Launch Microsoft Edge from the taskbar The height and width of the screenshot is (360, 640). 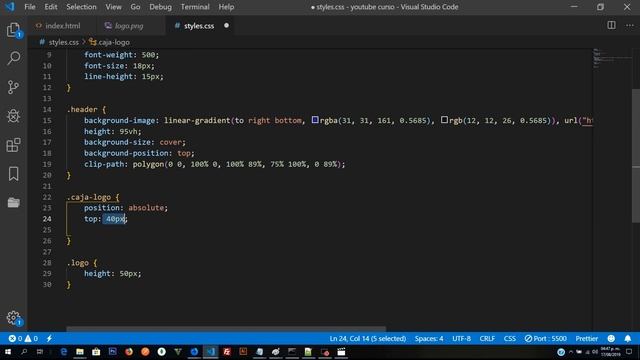pos(64,352)
